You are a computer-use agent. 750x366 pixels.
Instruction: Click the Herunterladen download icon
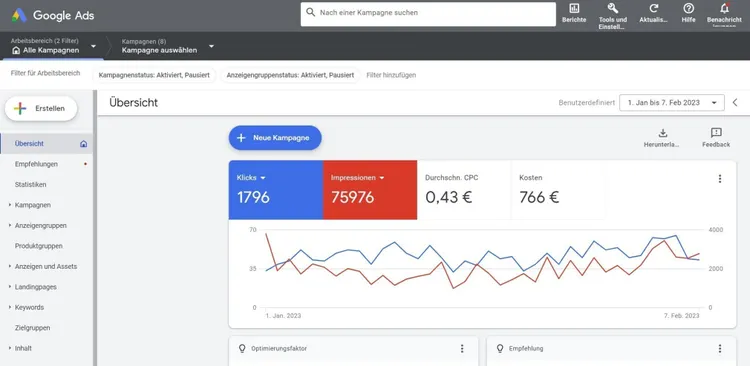662,133
